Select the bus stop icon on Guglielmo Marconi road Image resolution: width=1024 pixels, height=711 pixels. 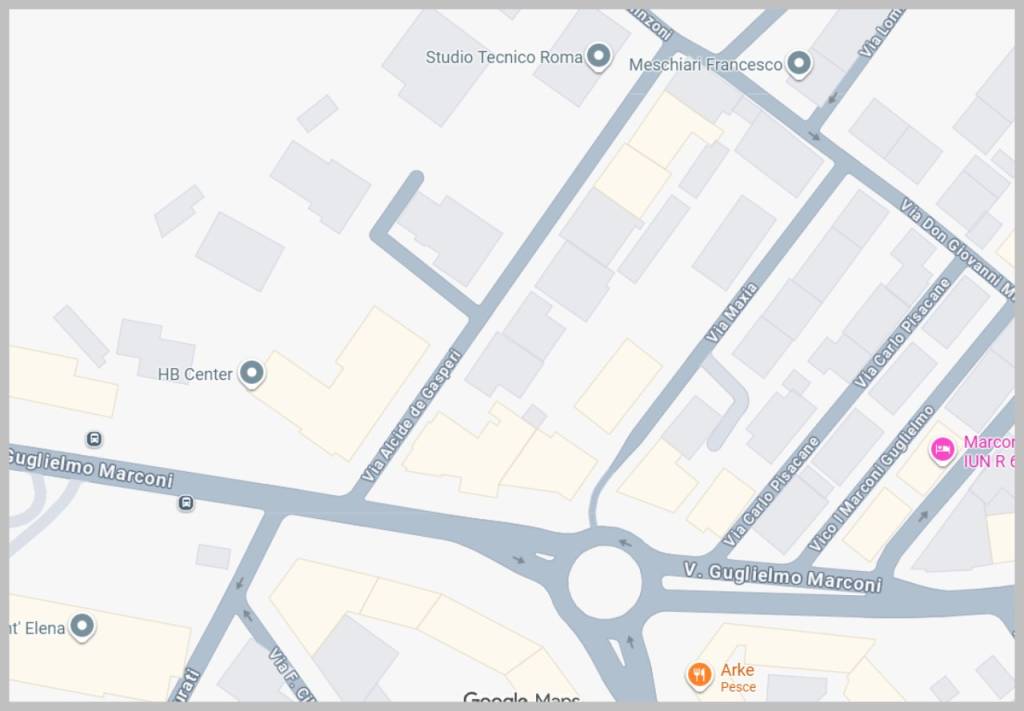pos(186,503)
